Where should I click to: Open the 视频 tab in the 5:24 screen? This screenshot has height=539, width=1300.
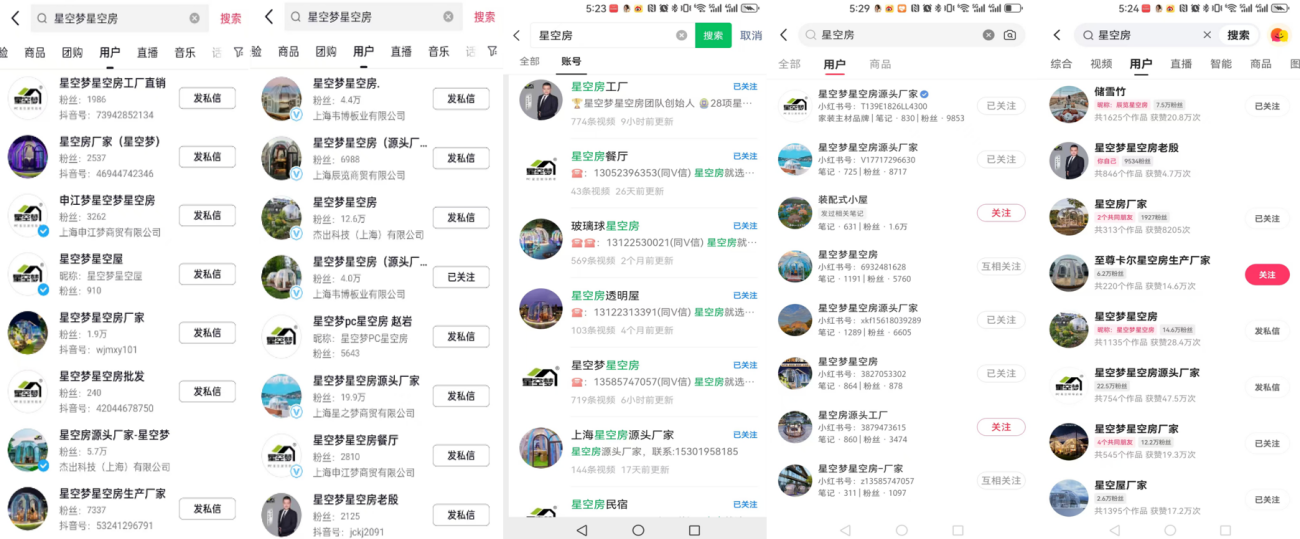pyautogui.click(x=1101, y=64)
